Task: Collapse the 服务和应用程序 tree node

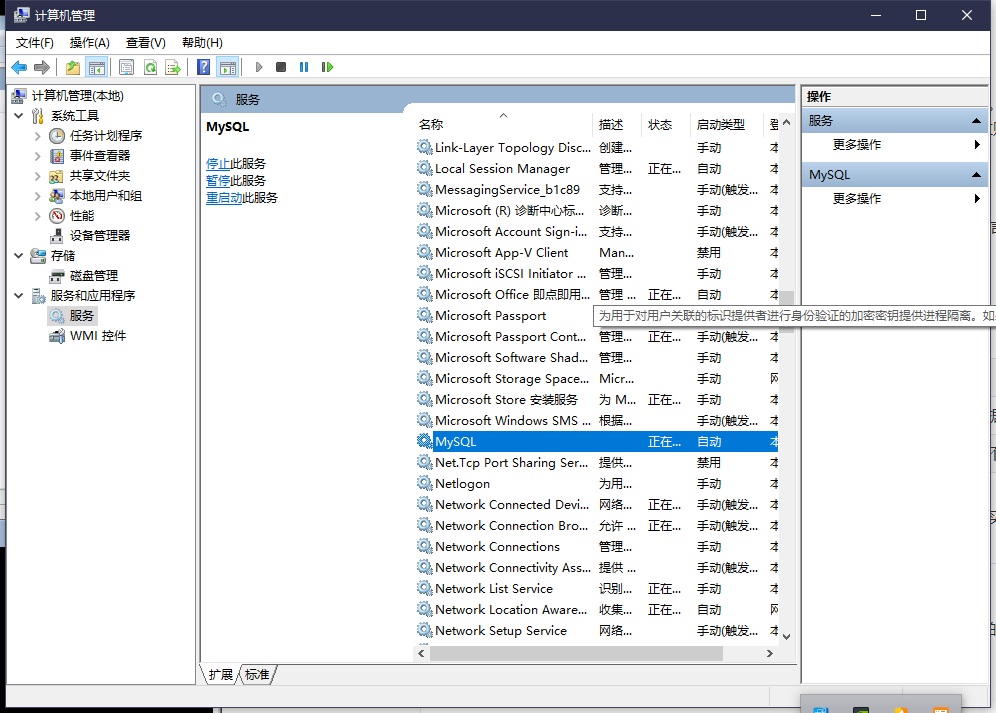Action: 18,295
